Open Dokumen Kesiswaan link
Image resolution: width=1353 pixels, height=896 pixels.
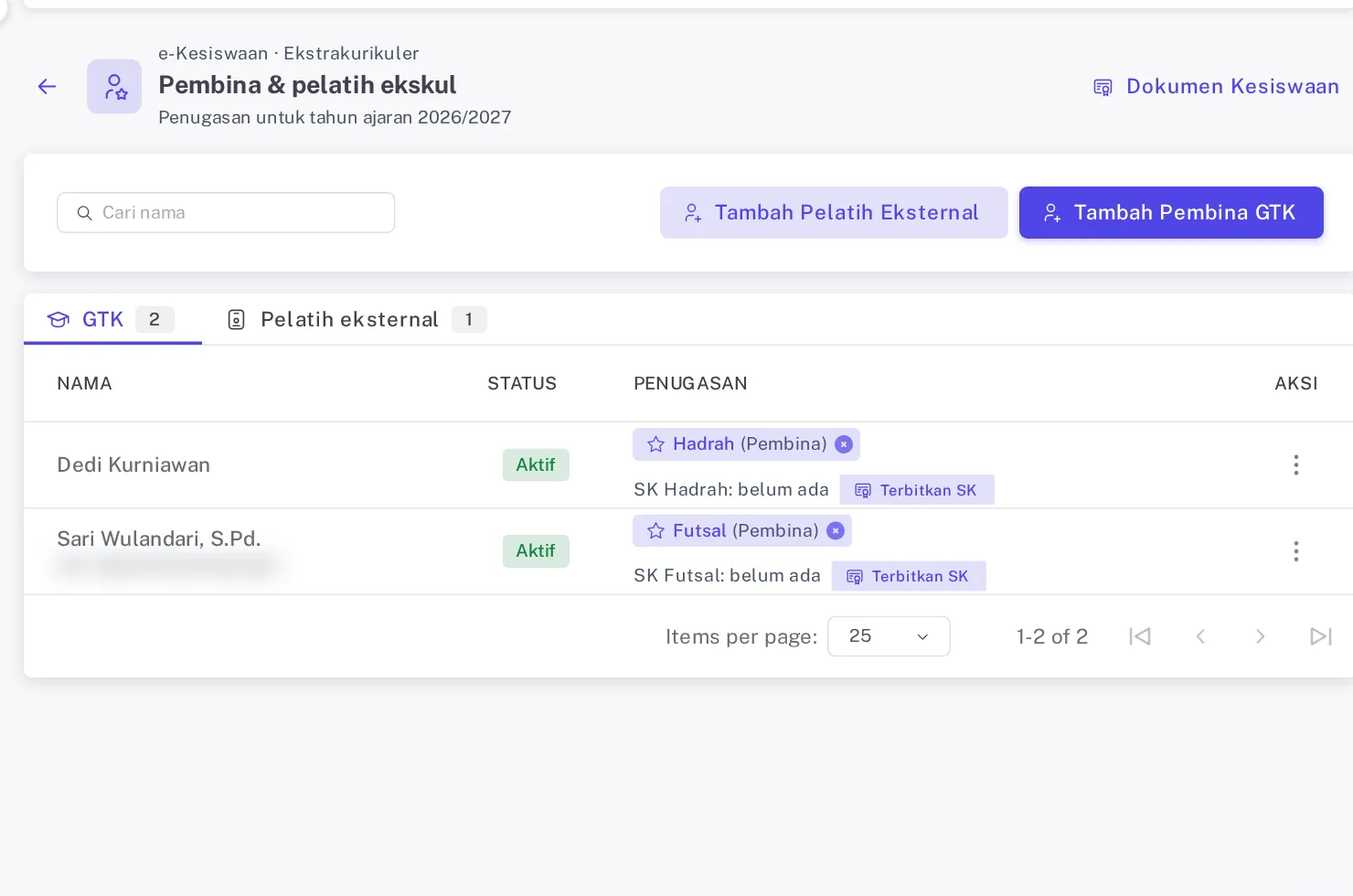pos(1216,87)
